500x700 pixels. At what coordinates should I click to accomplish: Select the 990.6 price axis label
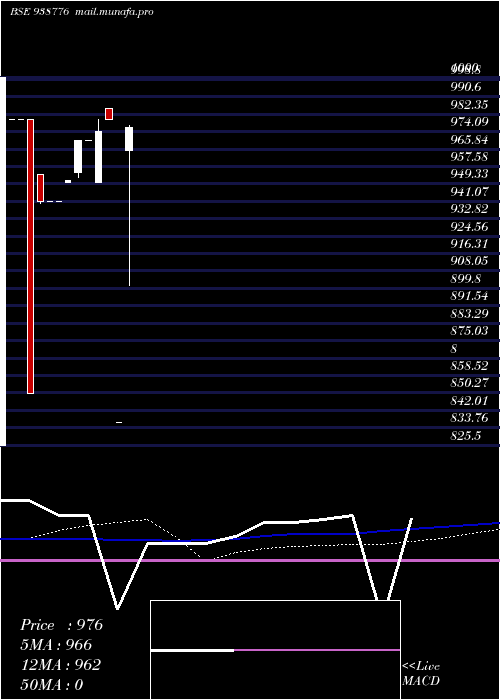point(465,87)
